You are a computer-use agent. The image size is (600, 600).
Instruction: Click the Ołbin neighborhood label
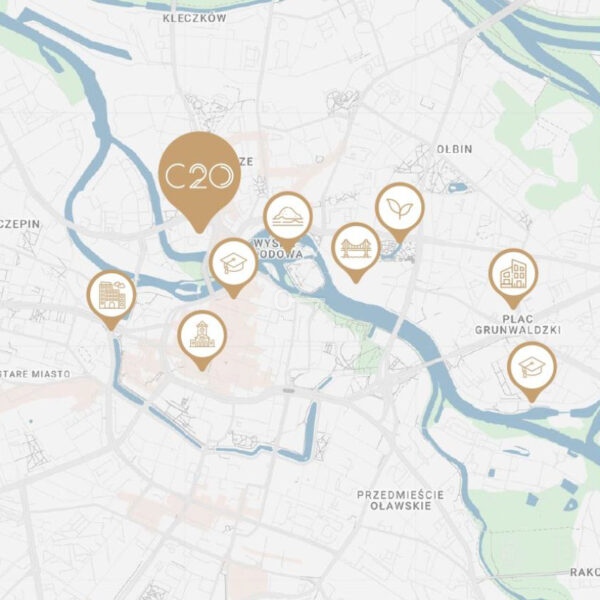pos(455,149)
